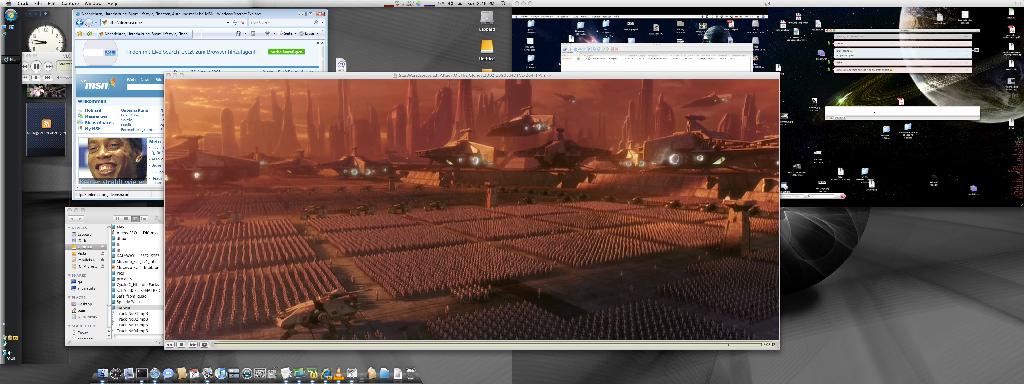Click the Finder icon in the Dock

(103, 374)
